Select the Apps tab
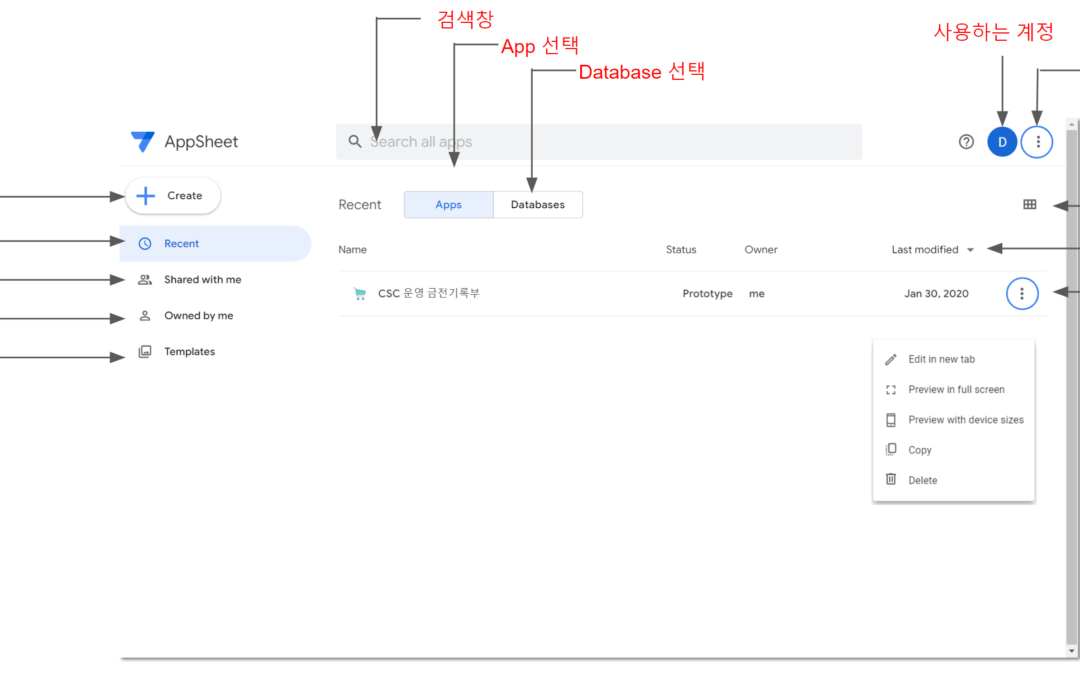1080x675 pixels. (448, 205)
